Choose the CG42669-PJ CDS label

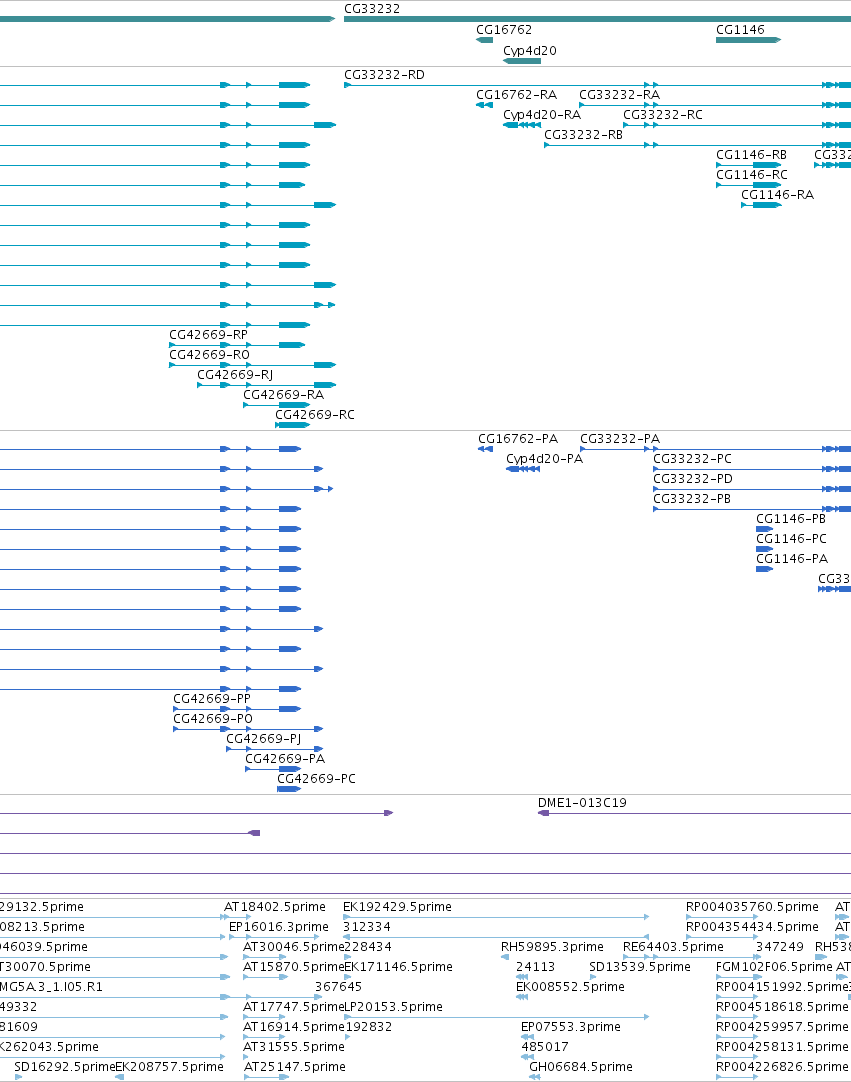pyautogui.click(x=264, y=740)
